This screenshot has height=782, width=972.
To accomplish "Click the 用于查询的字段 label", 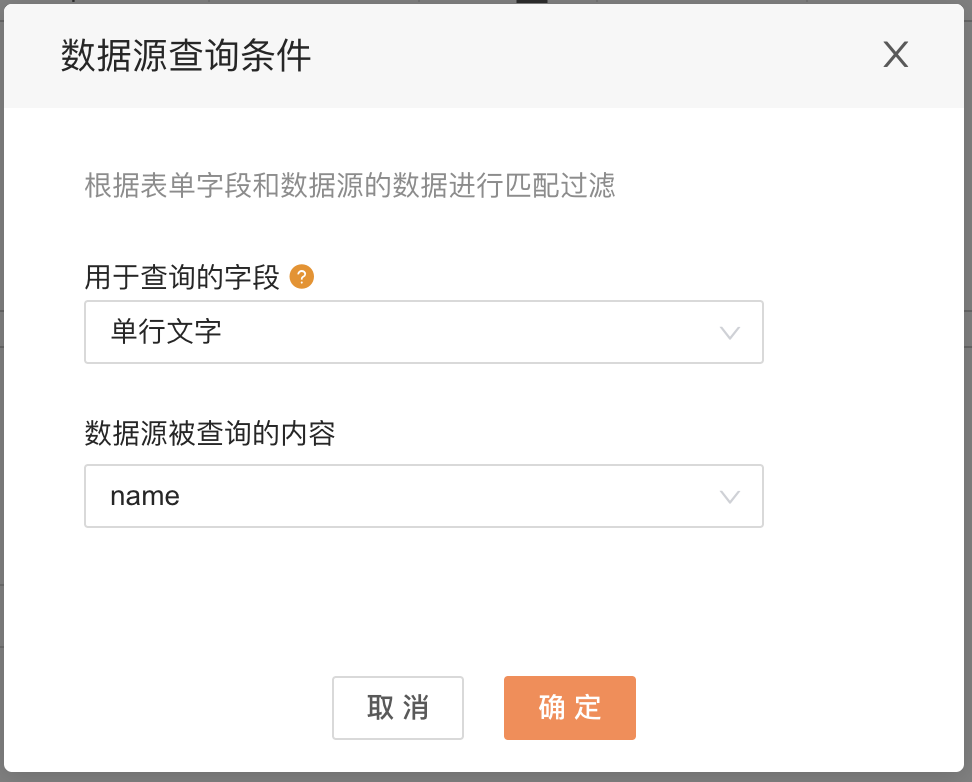I will pyautogui.click(x=182, y=277).
